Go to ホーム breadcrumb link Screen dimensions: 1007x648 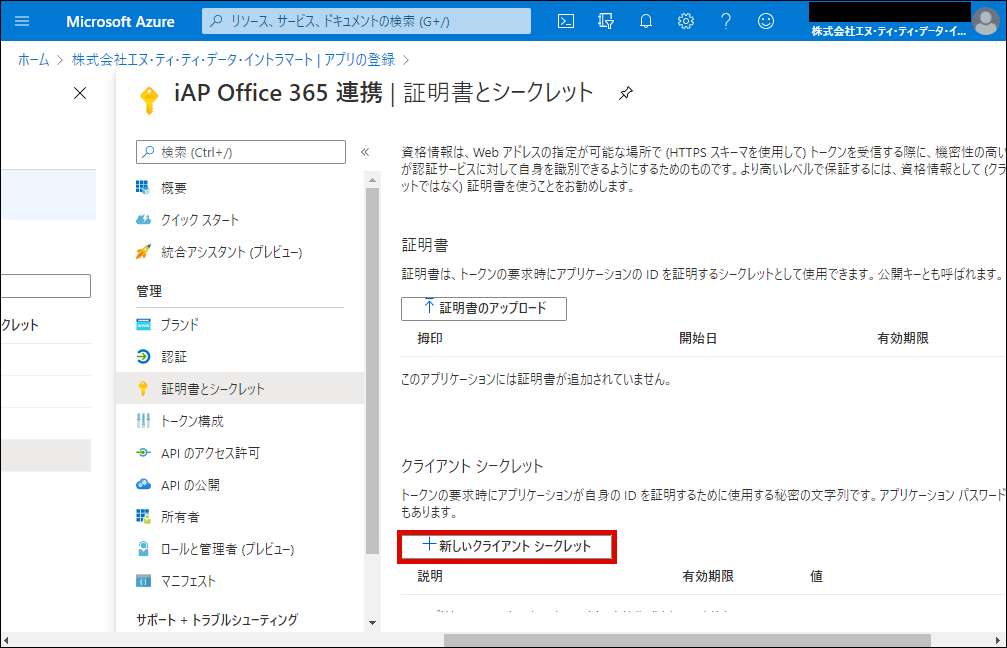pyautogui.click(x=33, y=60)
